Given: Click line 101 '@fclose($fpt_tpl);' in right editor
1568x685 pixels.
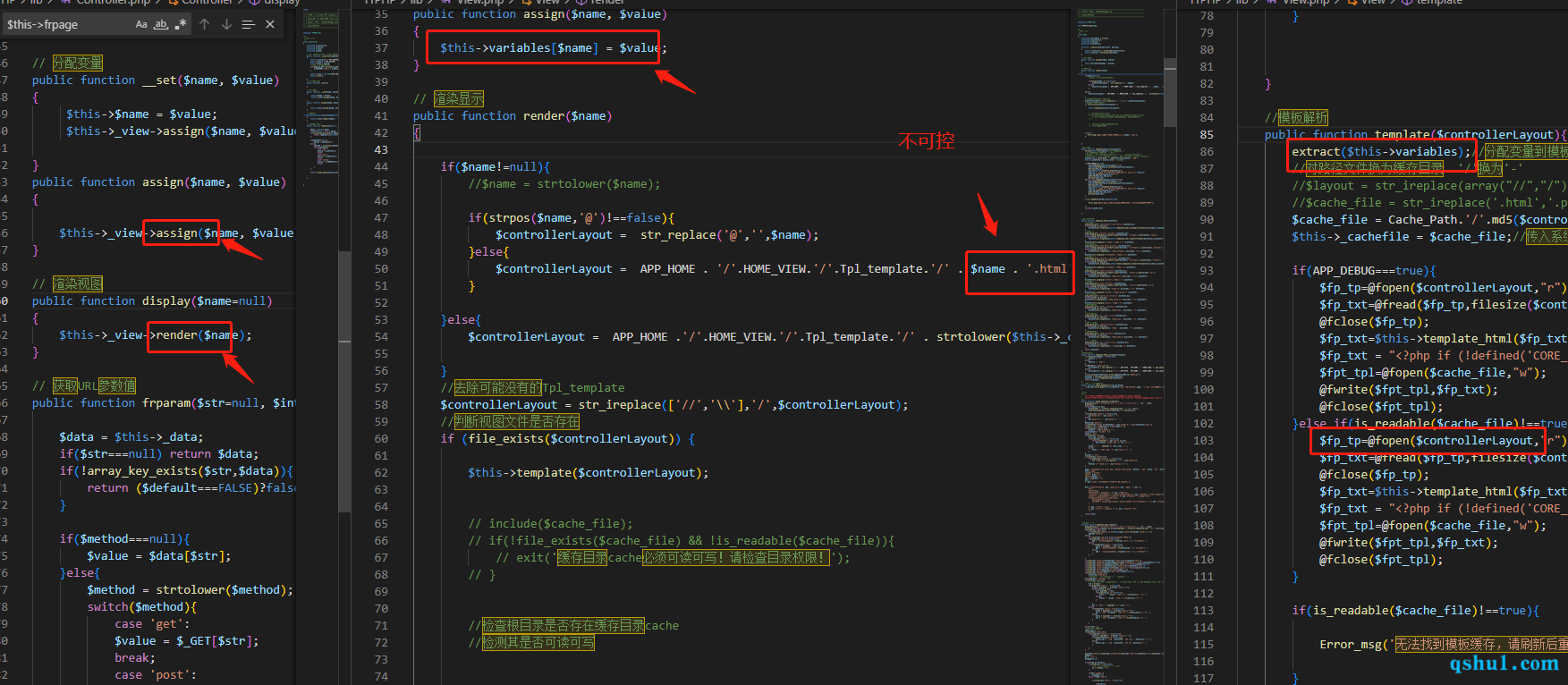Looking at the screenshot, I should (1381, 406).
